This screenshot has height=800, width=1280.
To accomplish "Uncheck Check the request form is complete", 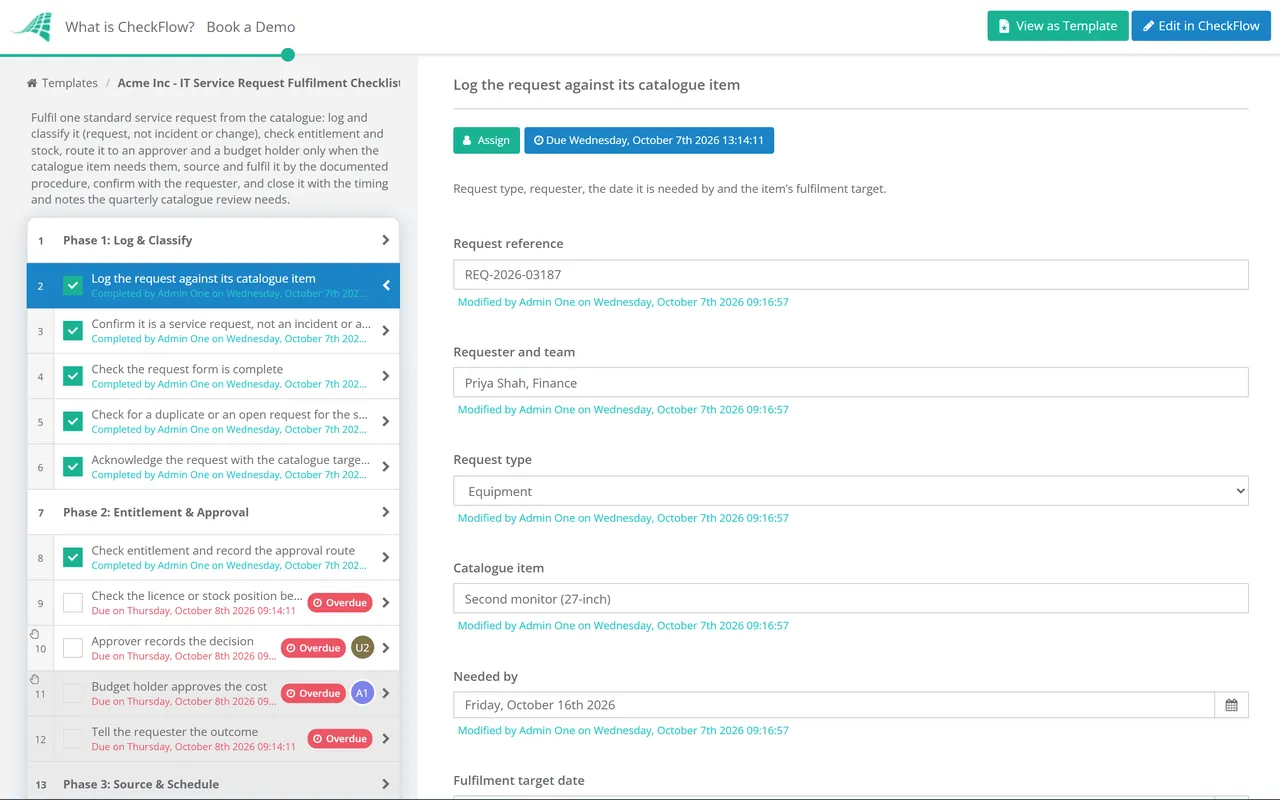I will point(73,376).
